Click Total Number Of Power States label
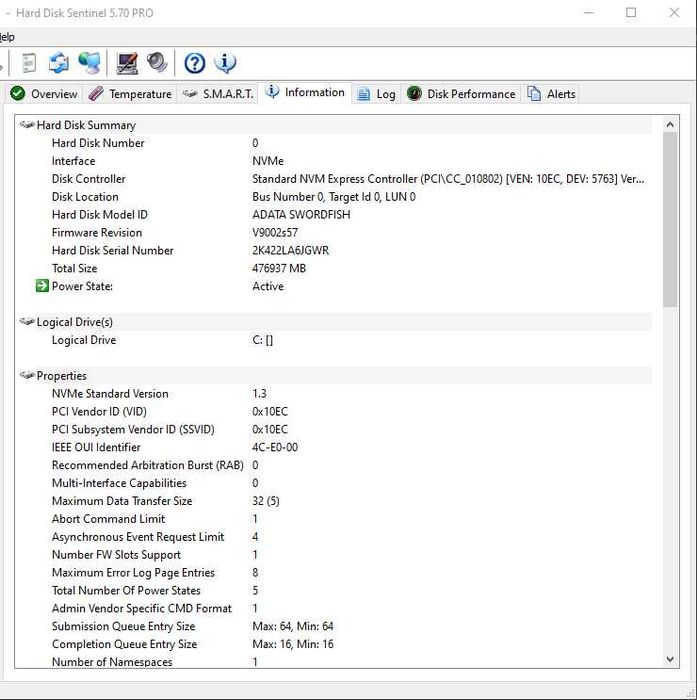Viewport: 697px width, 700px height. [x=126, y=590]
